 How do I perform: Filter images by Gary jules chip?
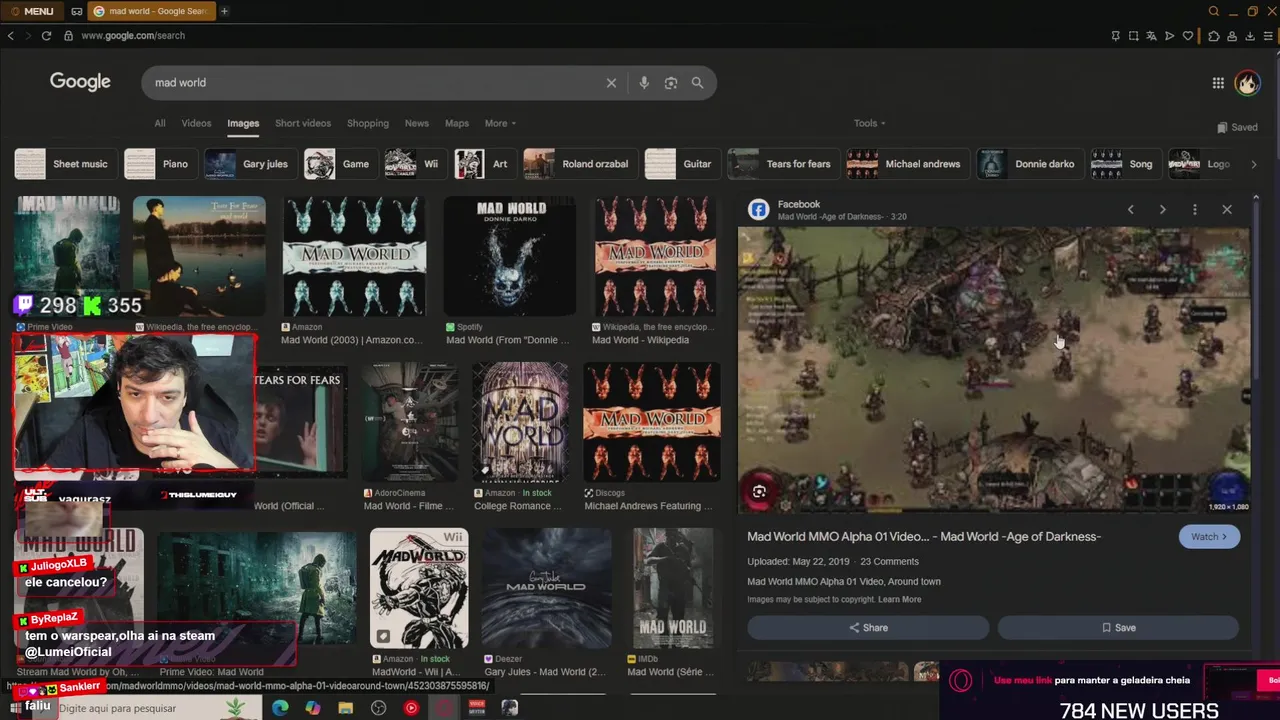(x=250, y=164)
